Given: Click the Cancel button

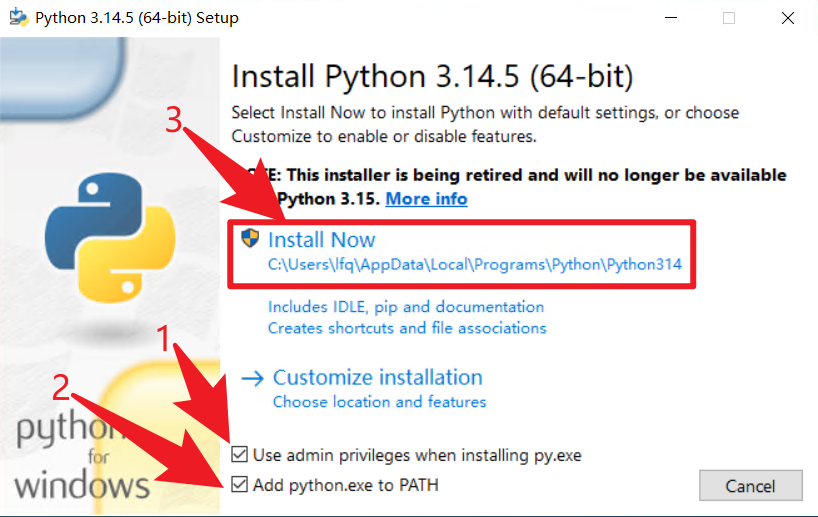Looking at the screenshot, I should pyautogui.click(x=751, y=486).
